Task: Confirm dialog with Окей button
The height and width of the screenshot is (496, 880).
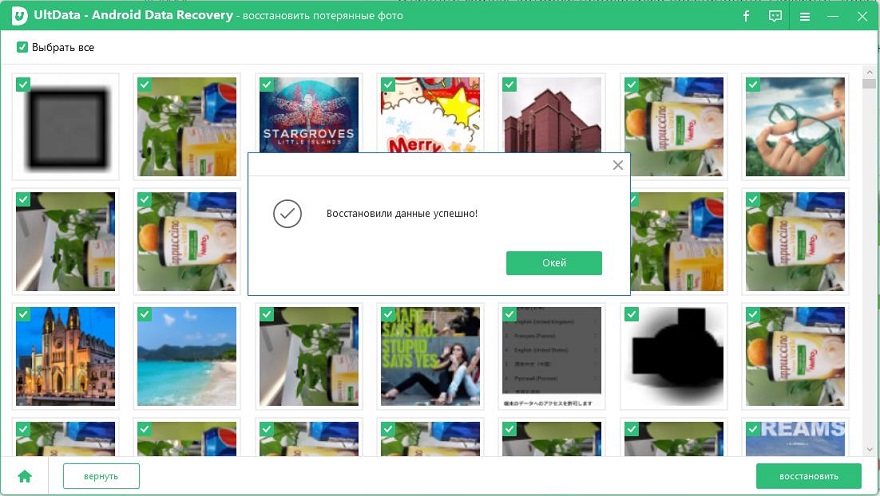Action: point(554,263)
